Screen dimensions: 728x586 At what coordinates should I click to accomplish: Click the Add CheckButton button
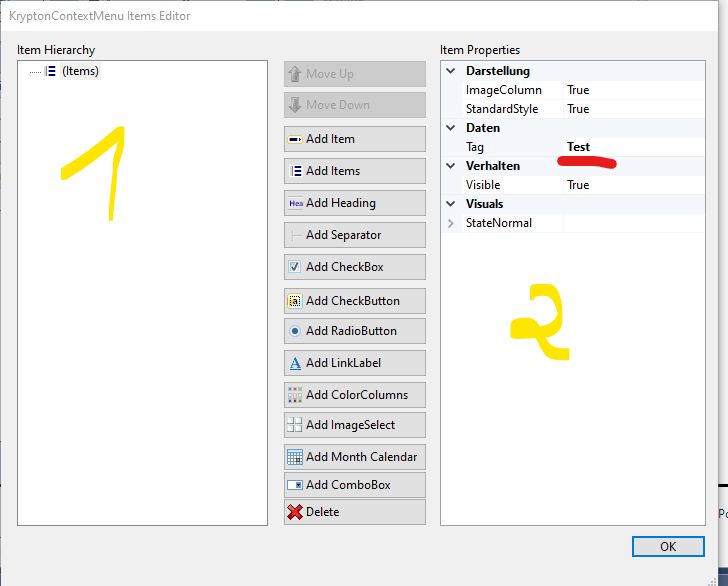tap(355, 301)
